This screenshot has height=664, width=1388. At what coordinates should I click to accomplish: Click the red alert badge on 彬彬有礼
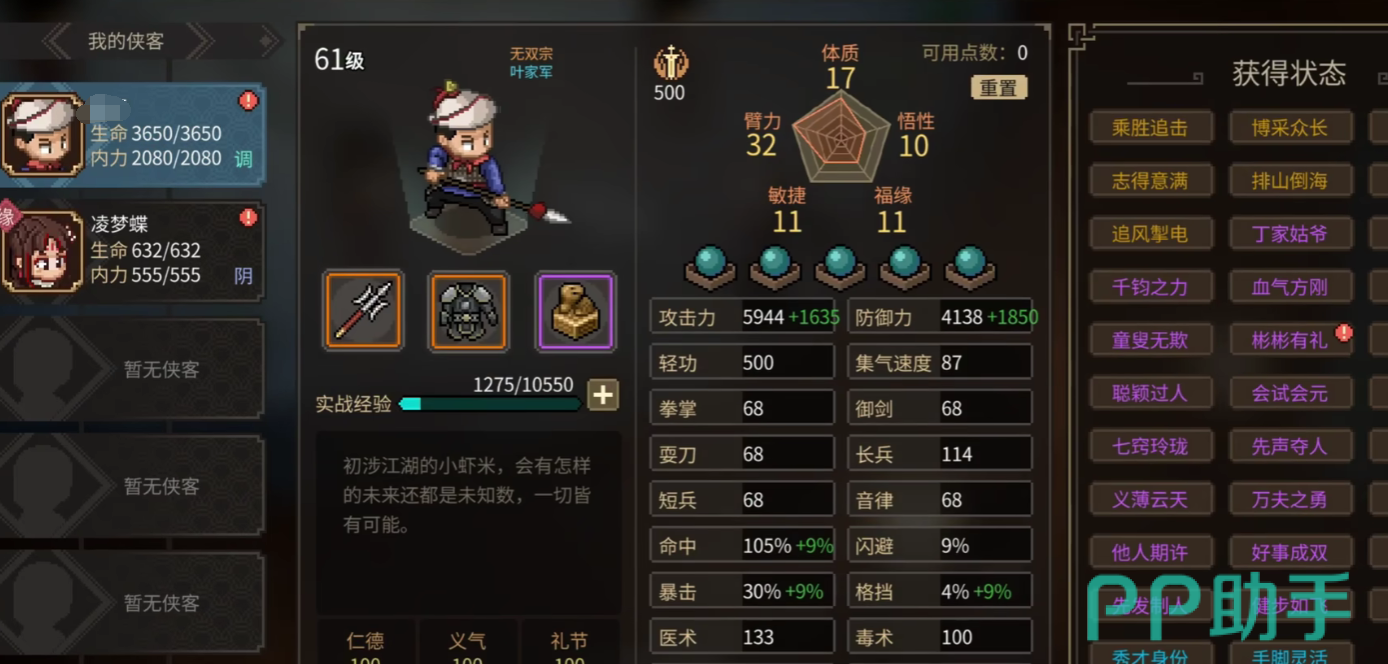pyautogui.click(x=1344, y=332)
